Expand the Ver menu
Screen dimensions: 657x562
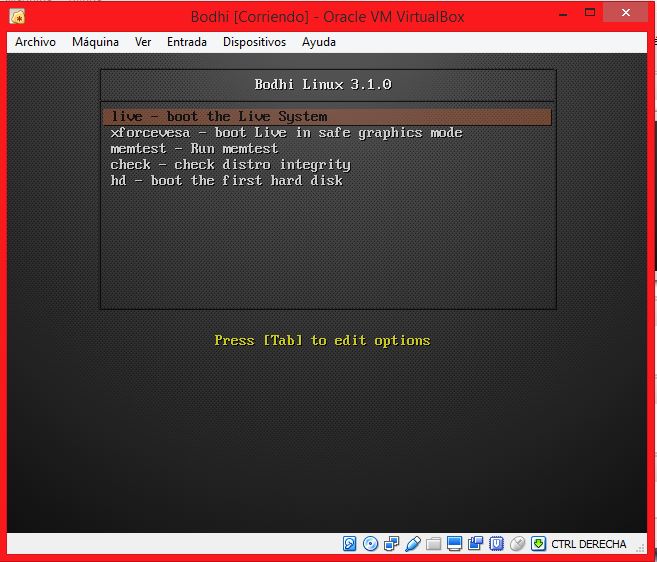[x=143, y=42]
